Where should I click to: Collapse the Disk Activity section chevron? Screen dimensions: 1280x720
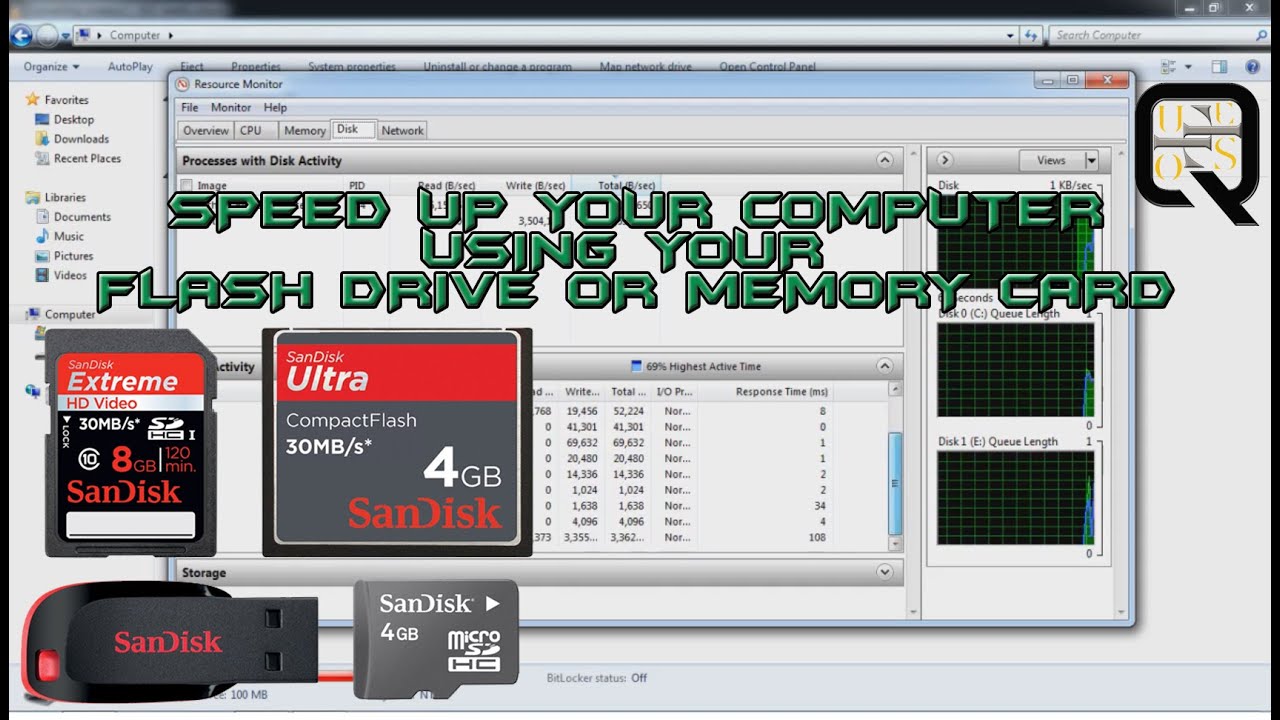[884, 366]
